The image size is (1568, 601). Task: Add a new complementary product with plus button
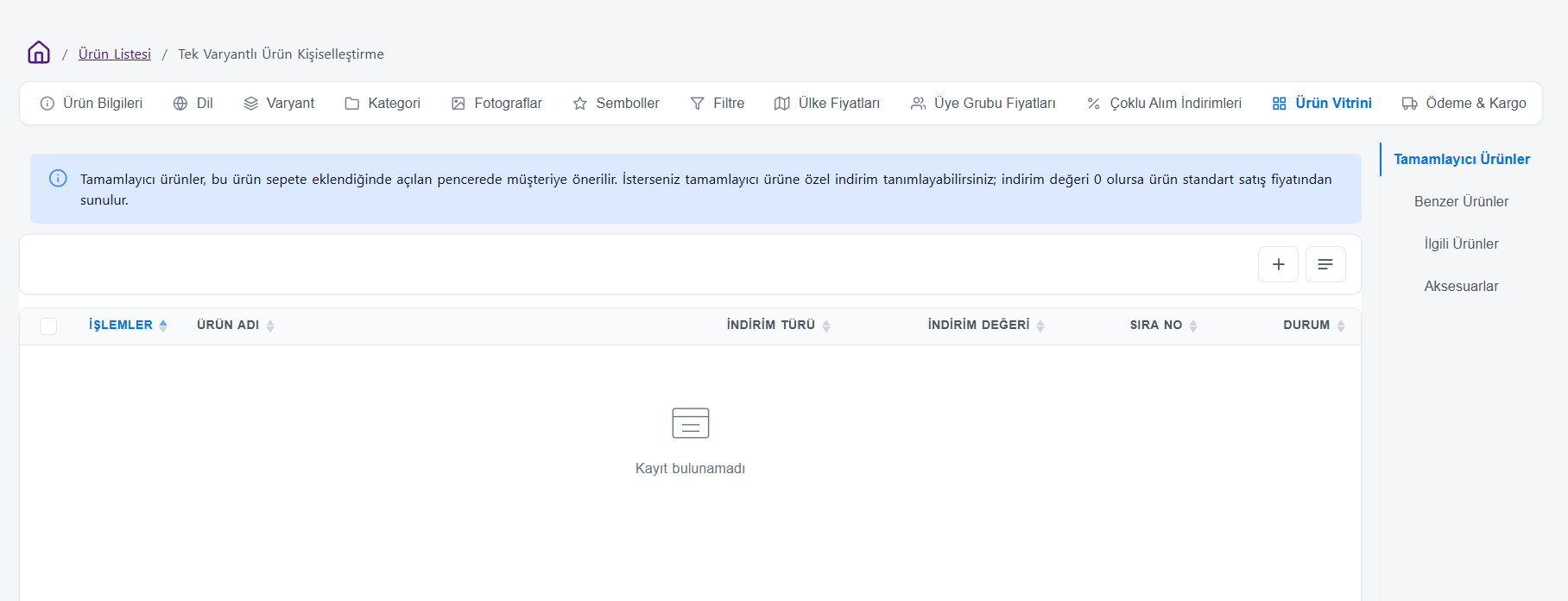click(1279, 264)
